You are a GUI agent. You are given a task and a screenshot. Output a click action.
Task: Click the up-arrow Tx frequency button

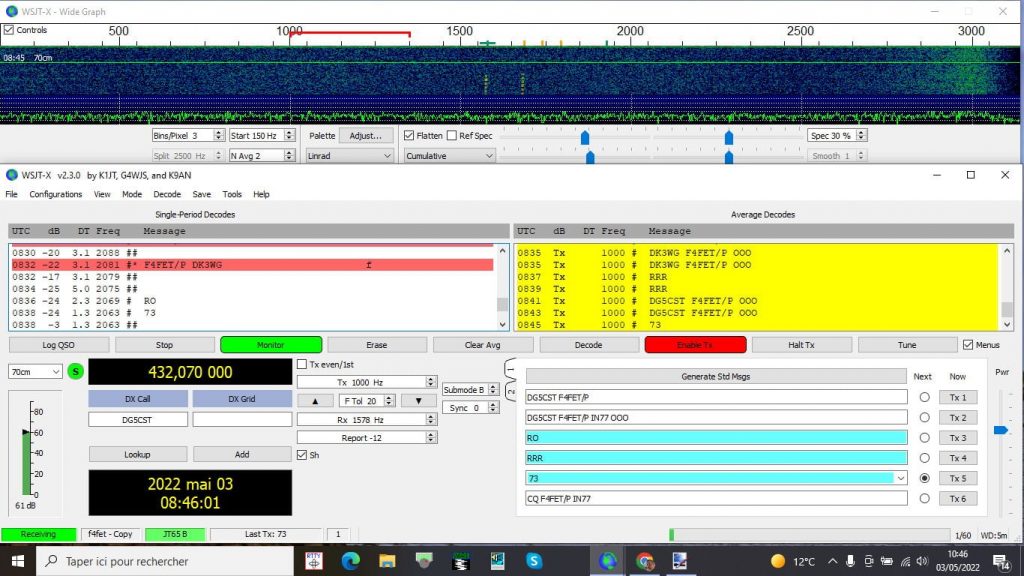(x=315, y=401)
